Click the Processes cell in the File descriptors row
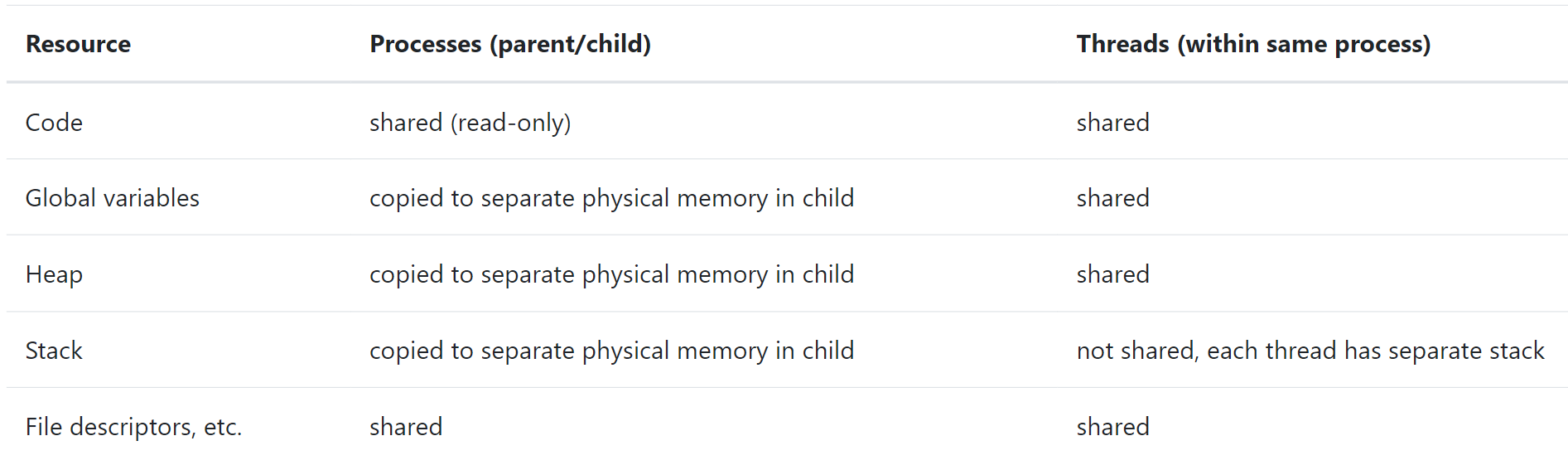Viewport: 1568px width, 465px height. [406, 427]
